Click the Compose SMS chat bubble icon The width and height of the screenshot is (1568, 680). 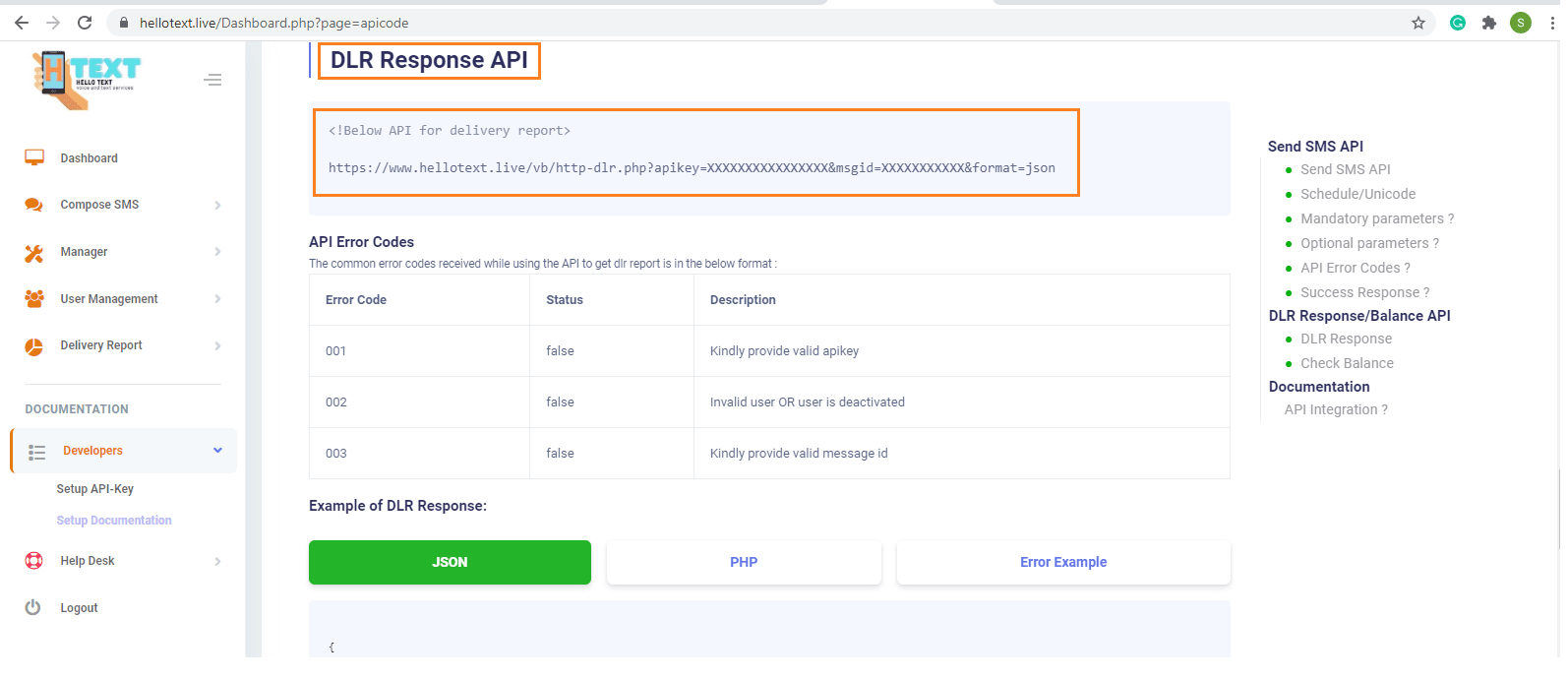click(x=34, y=205)
